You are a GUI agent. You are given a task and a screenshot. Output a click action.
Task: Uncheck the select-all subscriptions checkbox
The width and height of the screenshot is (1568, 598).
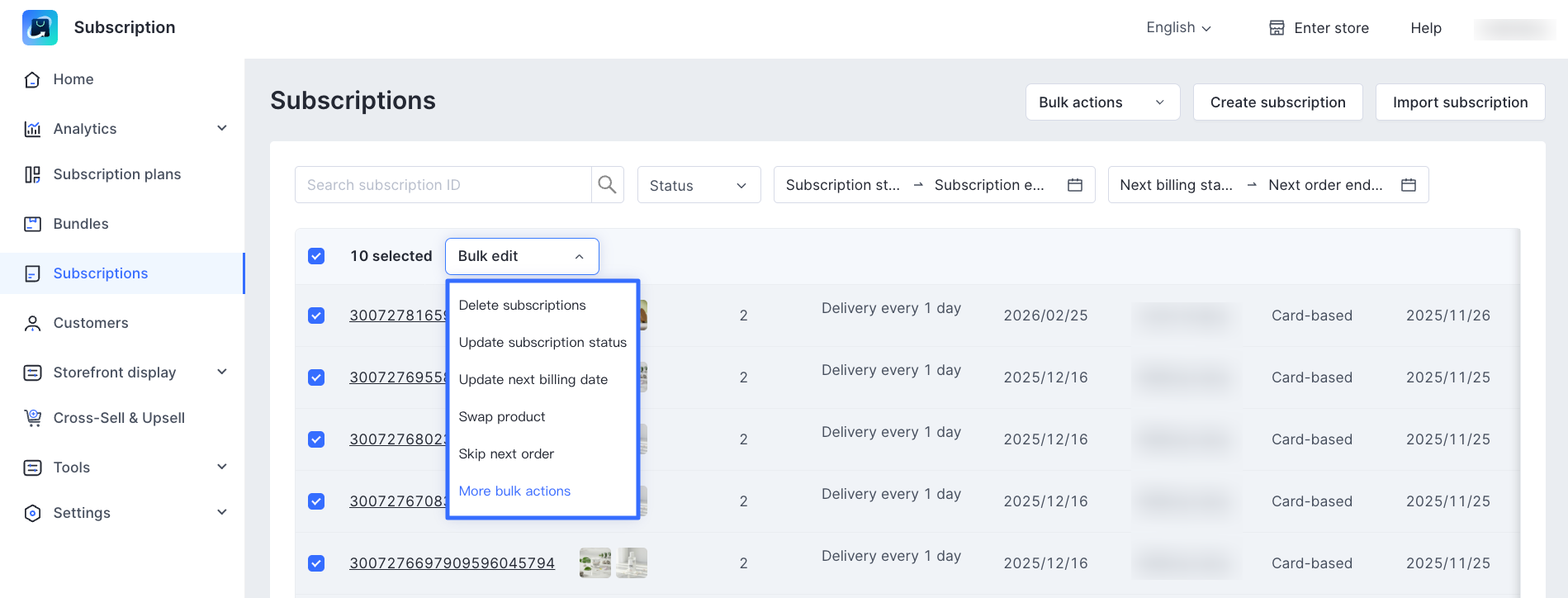click(x=316, y=256)
